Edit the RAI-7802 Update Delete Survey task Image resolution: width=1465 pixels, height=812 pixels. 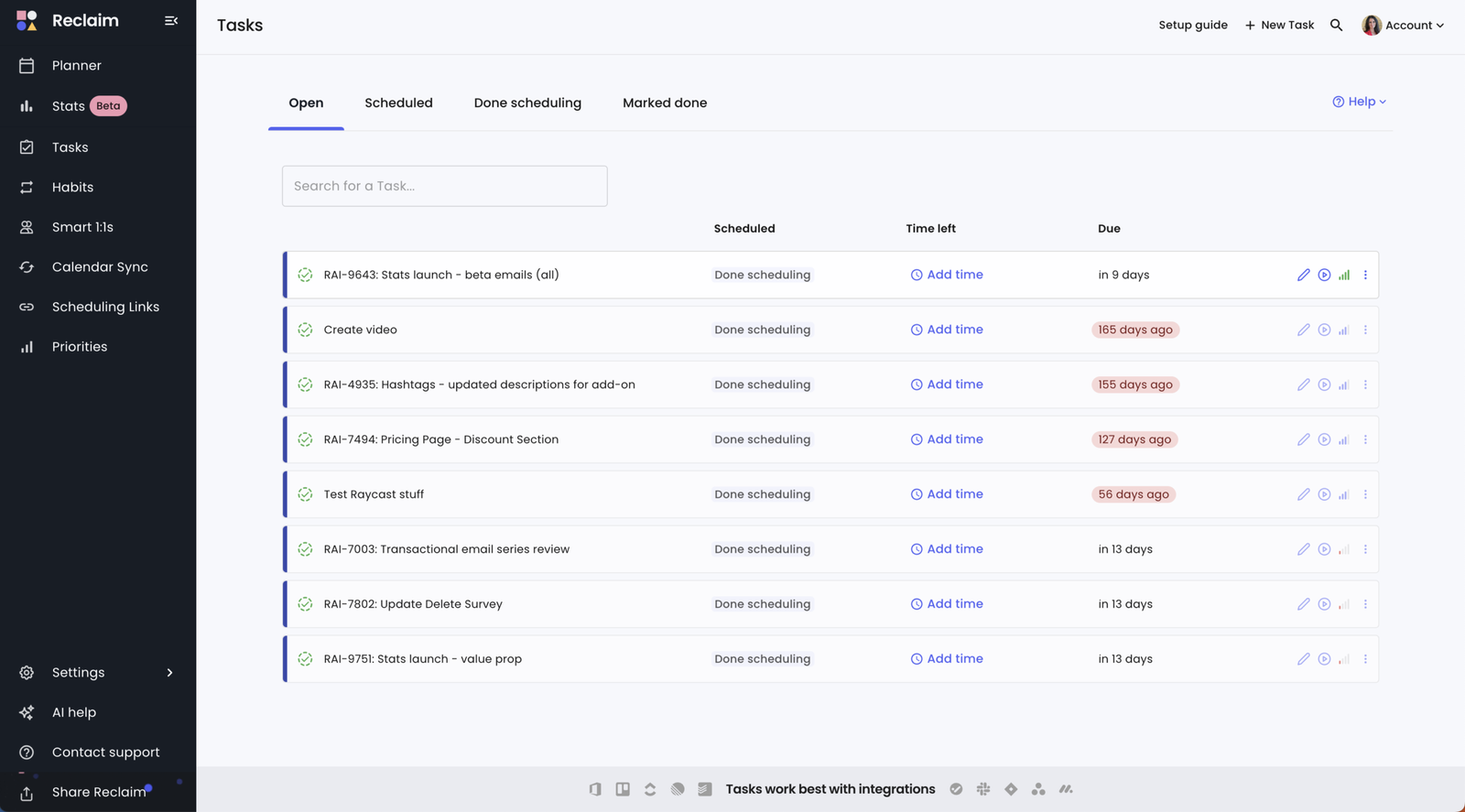1303,604
